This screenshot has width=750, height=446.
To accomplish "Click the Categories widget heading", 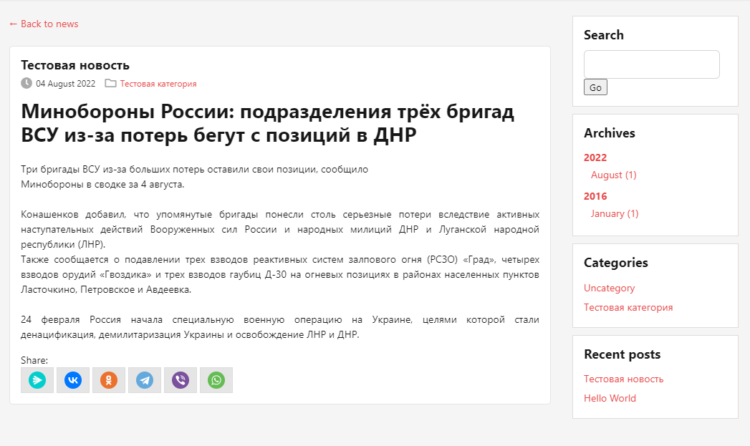I will 616,263.
